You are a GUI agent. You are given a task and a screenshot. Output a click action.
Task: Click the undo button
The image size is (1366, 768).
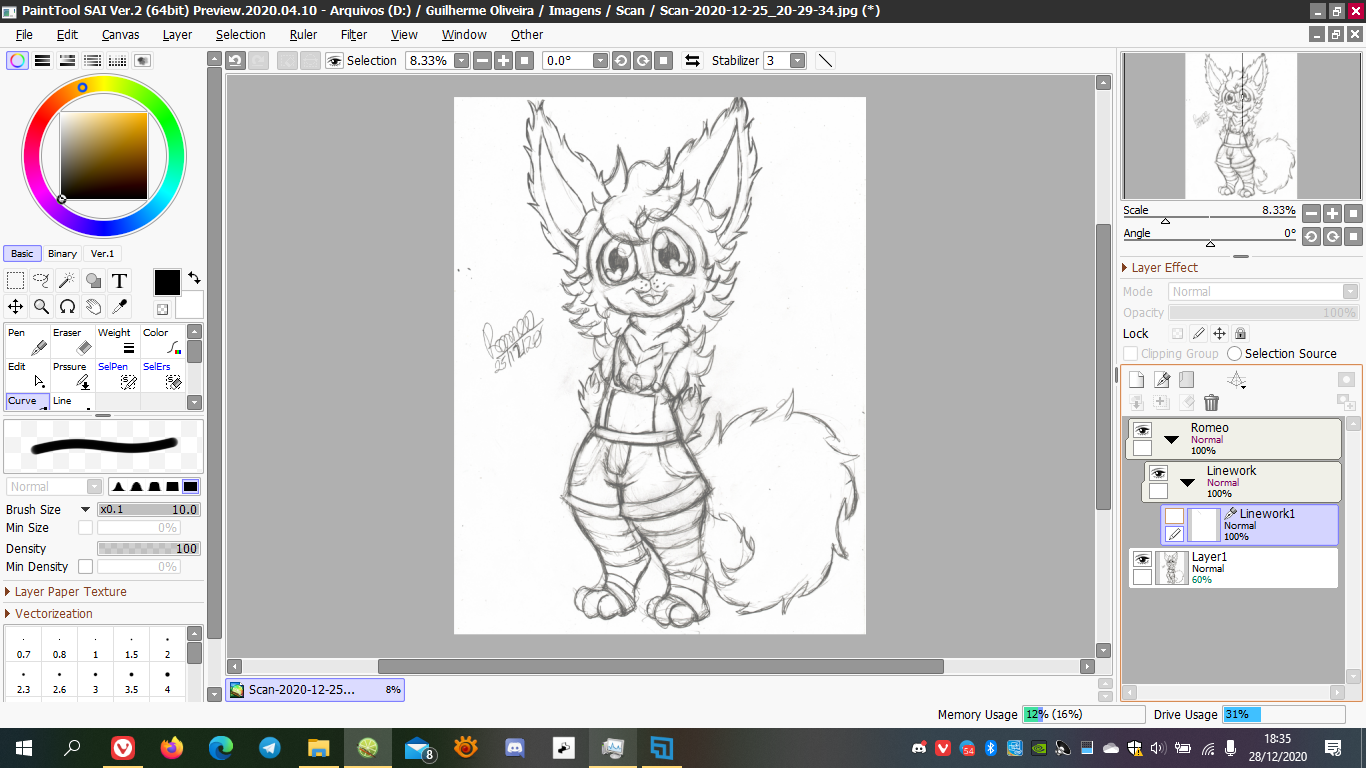point(235,61)
